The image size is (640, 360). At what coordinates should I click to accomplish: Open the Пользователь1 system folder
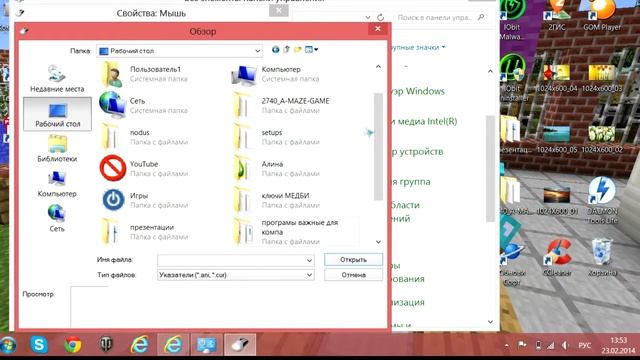[x=144, y=74]
